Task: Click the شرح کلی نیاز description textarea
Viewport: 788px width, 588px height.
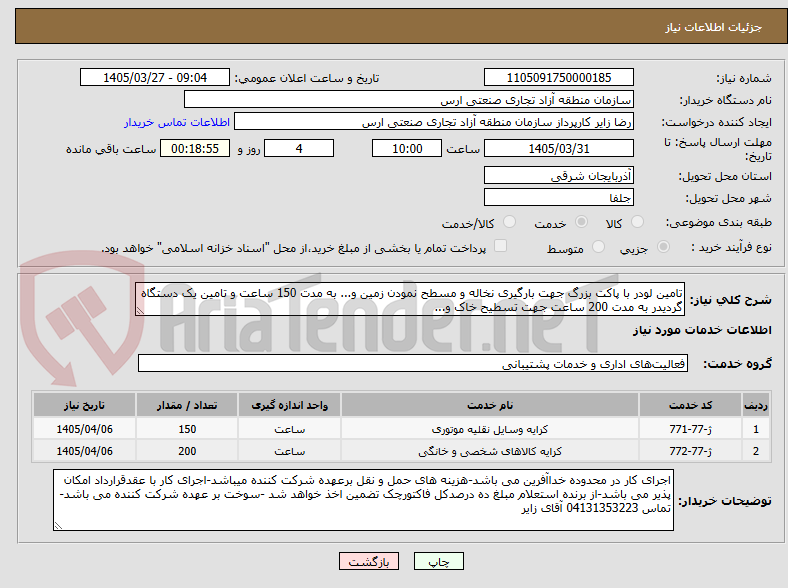Action: click(x=410, y=299)
